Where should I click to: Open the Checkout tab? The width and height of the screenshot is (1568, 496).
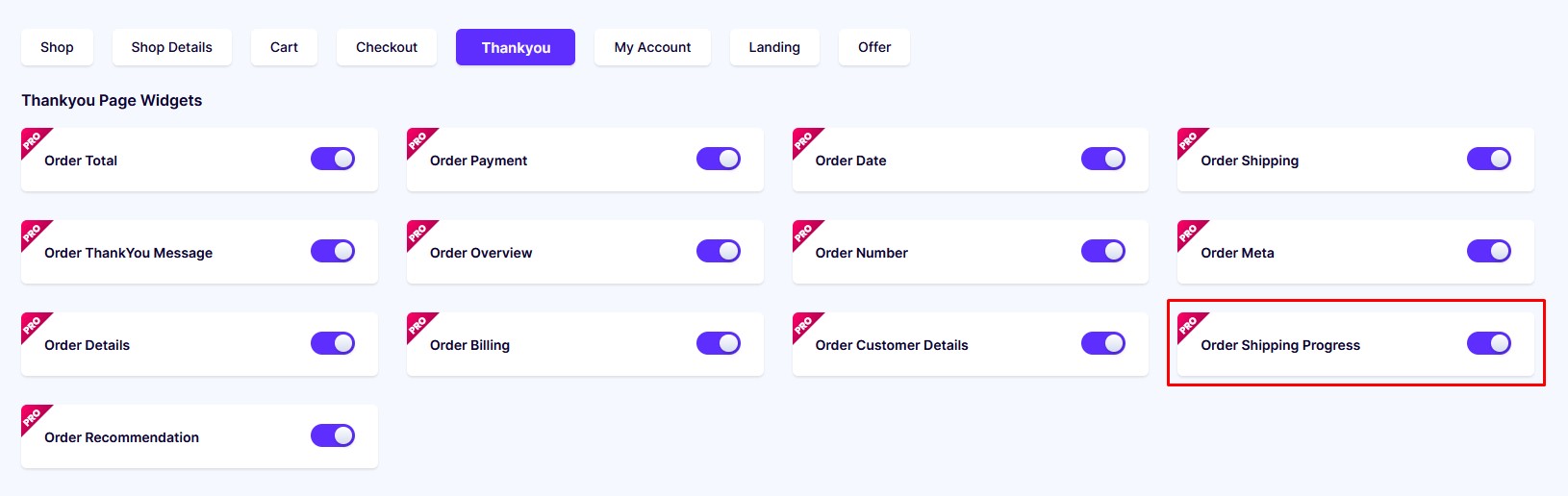387,47
